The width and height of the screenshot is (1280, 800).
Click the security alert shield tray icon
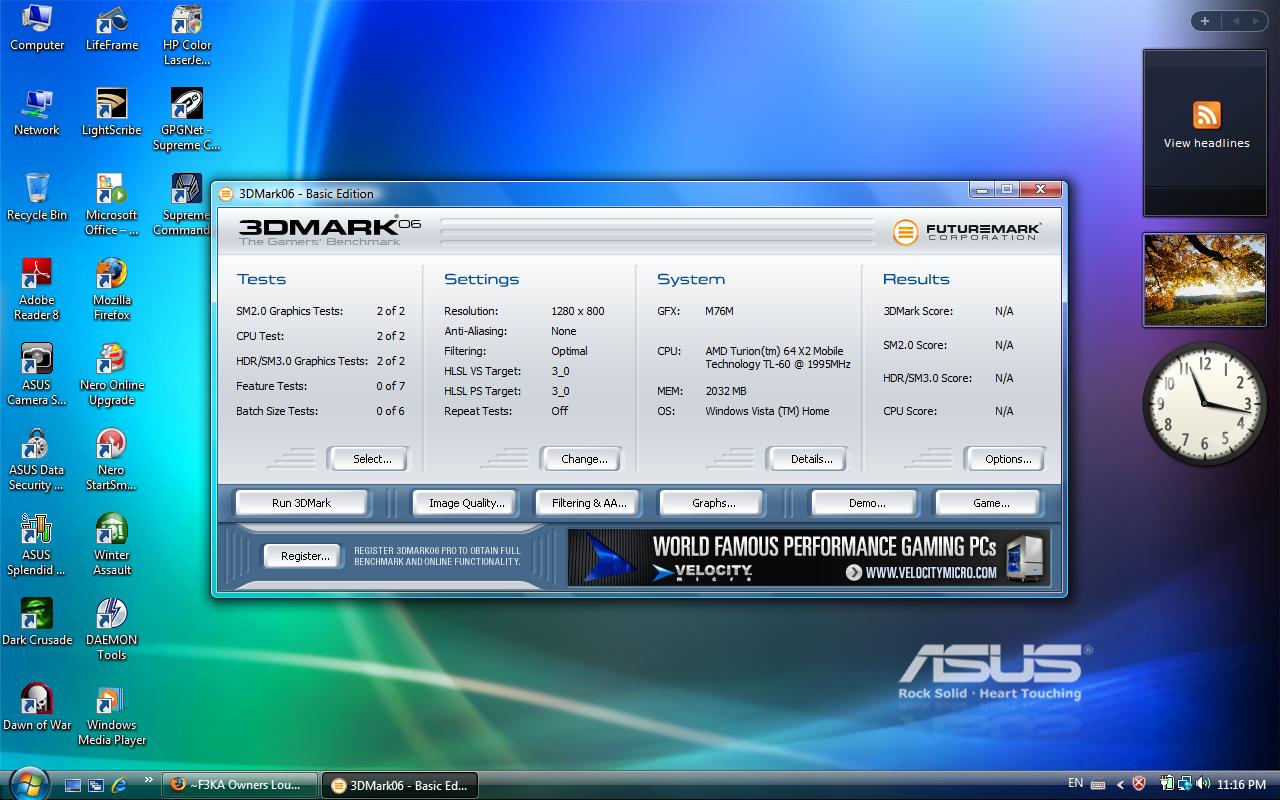coord(1138,784)
